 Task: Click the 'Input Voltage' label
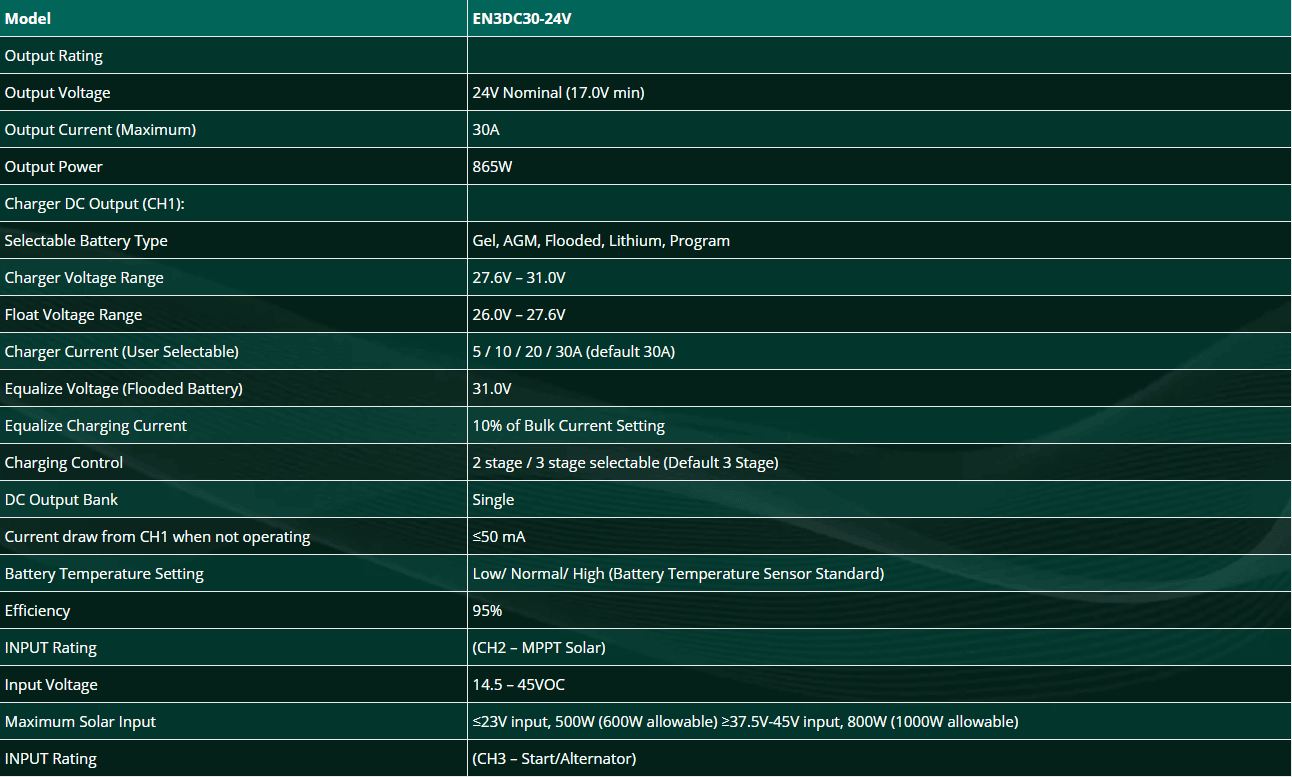click(x=52, y=685)
